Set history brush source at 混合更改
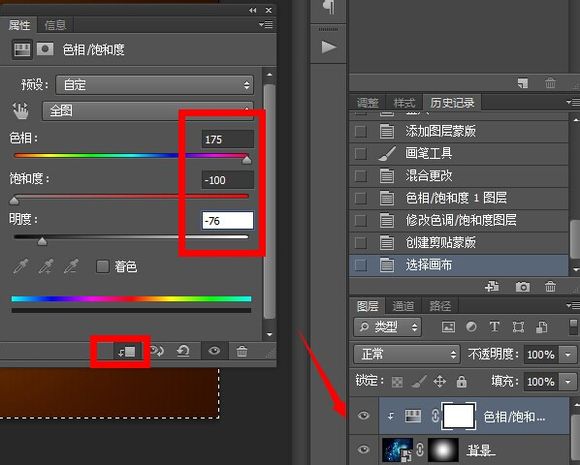Viewport: 580px width, 465px height. point(361,176)
